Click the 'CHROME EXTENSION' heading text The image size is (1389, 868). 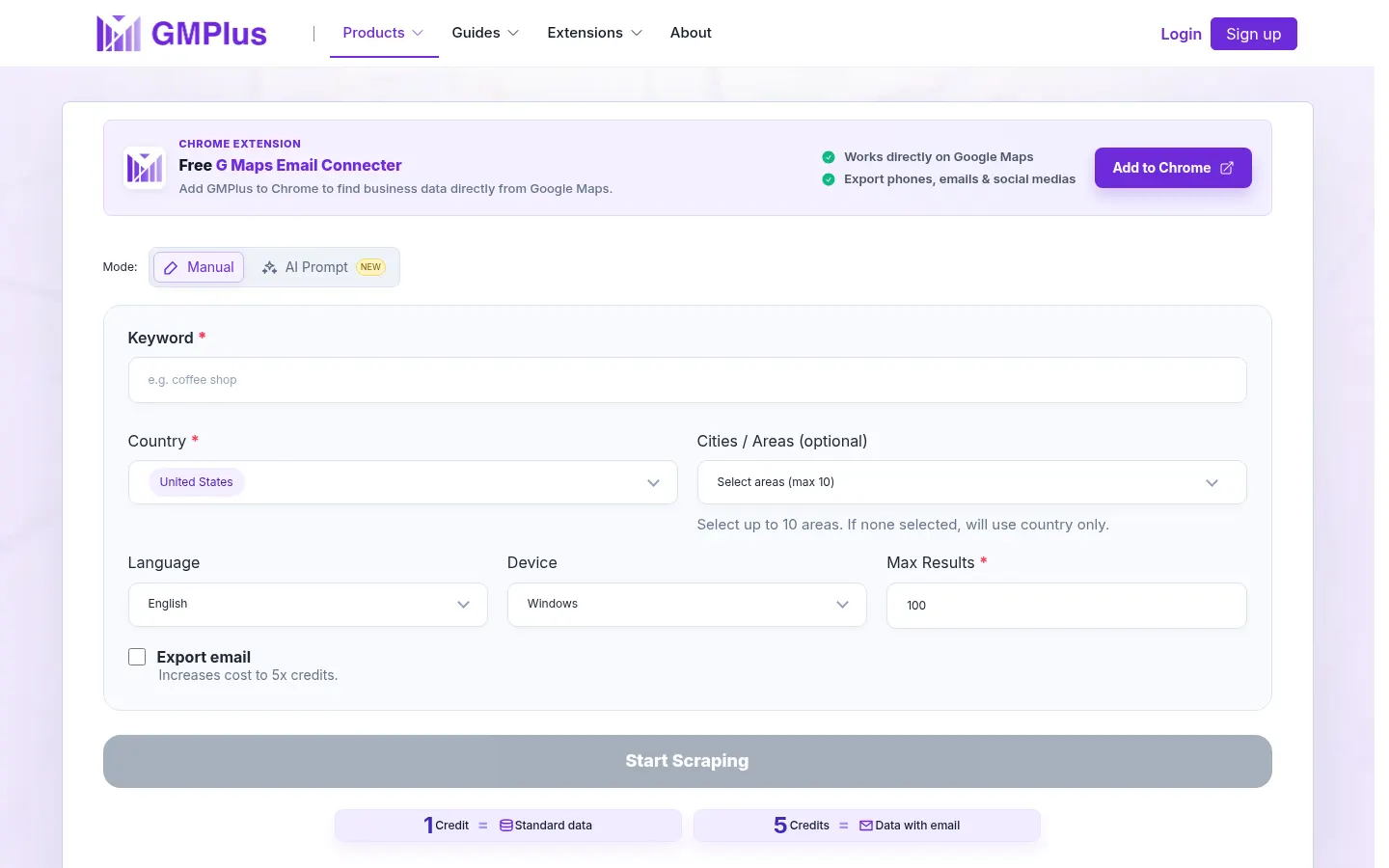click(x=240, y=144)
